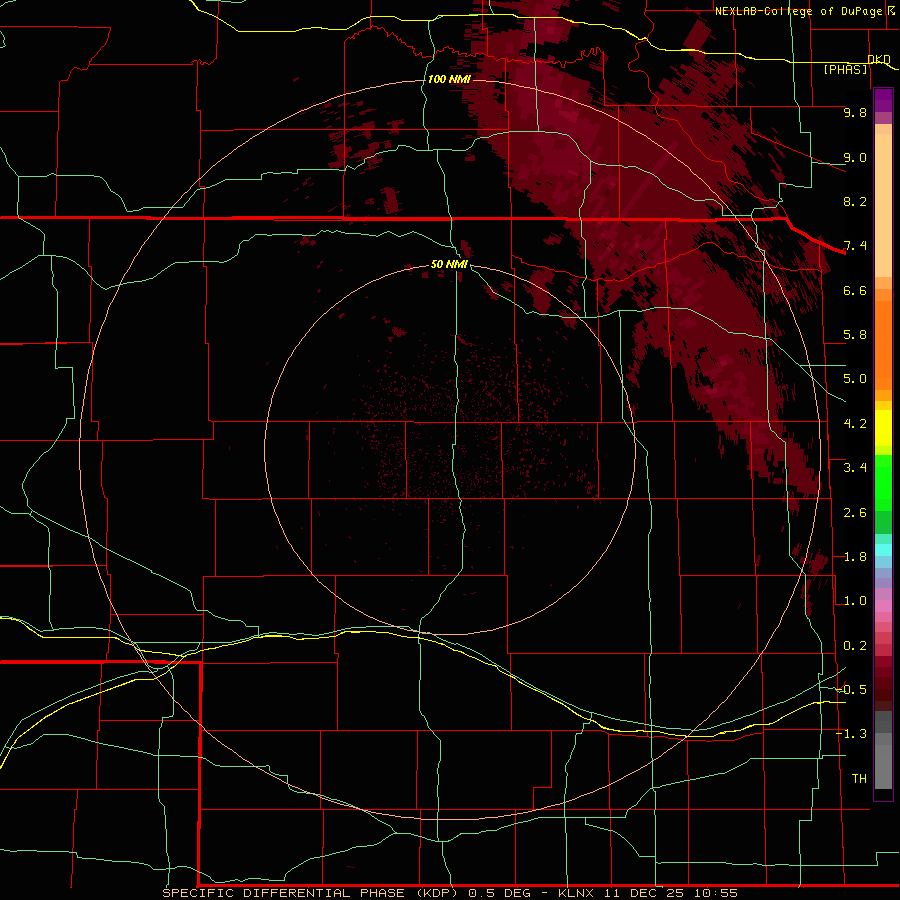Screen dimensions: 900x900
Task: Click the -0.5 value on the color scale
Action: (x=851, y=690)
